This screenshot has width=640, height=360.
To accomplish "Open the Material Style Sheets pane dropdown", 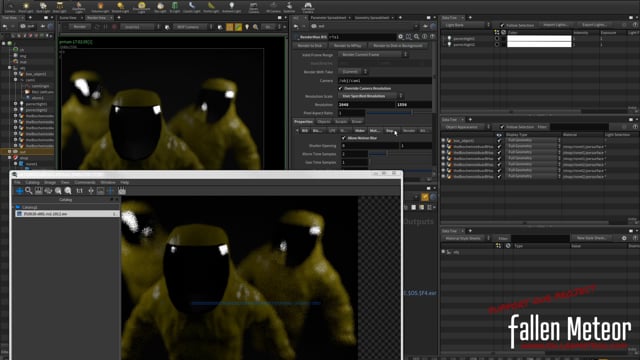I will [x=466, y=238].
